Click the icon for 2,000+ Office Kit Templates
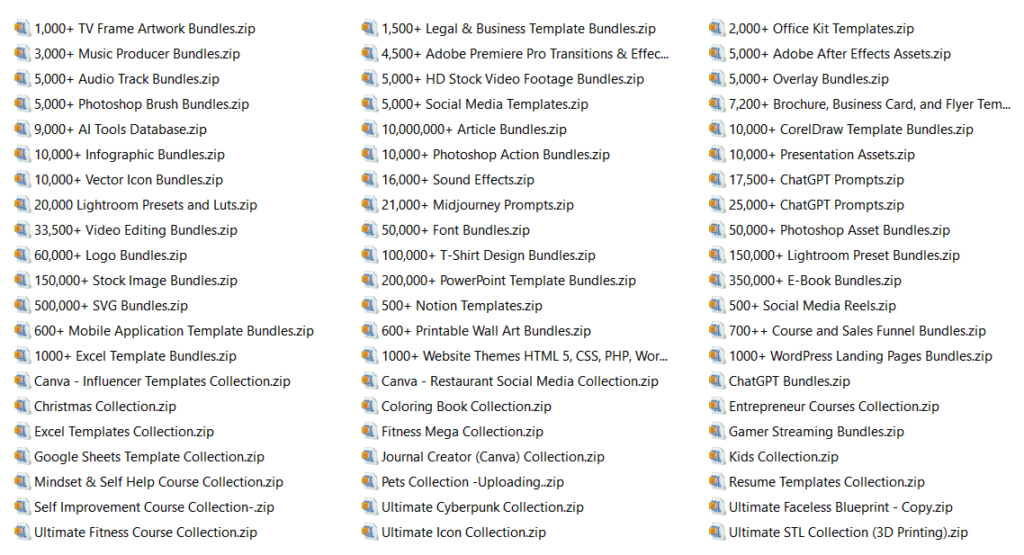 coord(716,29)
